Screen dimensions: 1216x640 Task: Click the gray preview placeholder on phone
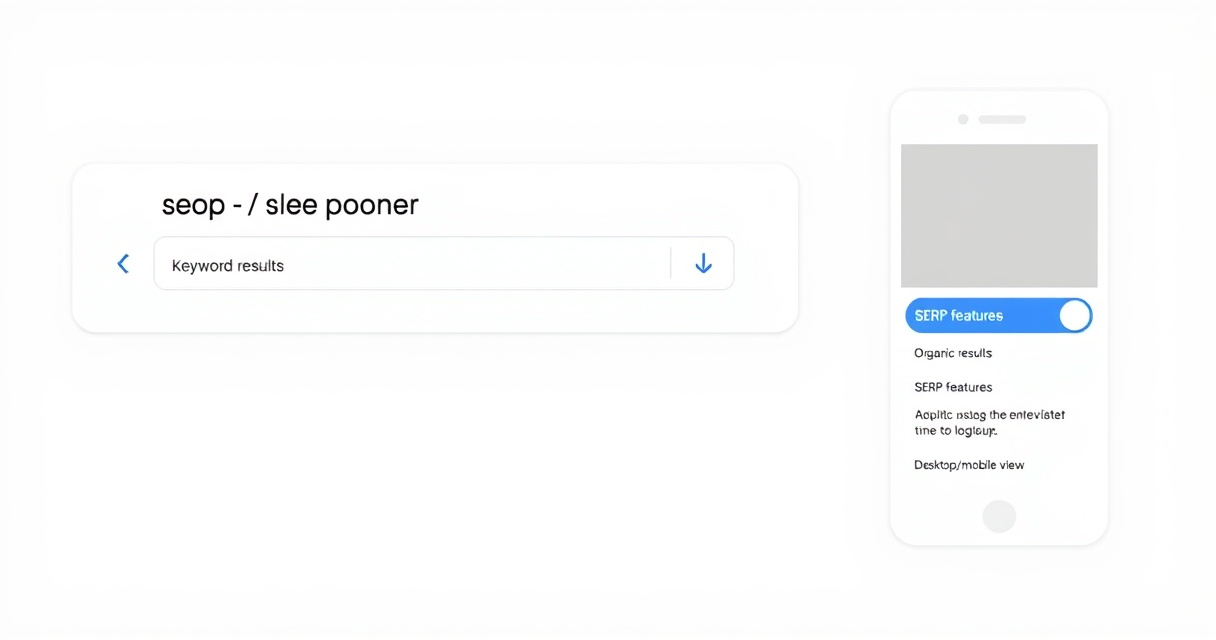tap(999, 215)
